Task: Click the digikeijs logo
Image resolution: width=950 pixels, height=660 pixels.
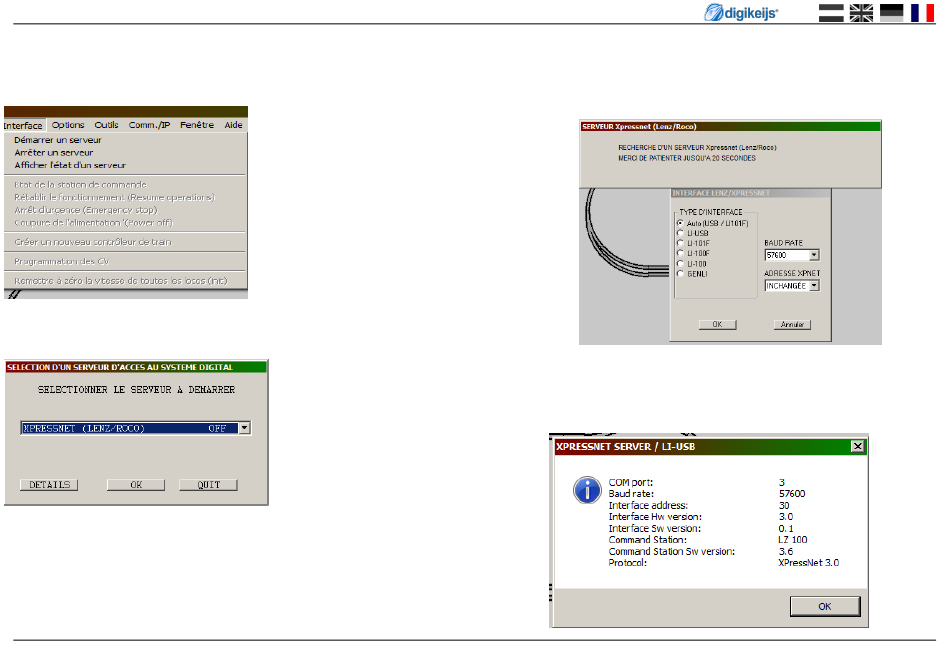Action: point(740,12)
